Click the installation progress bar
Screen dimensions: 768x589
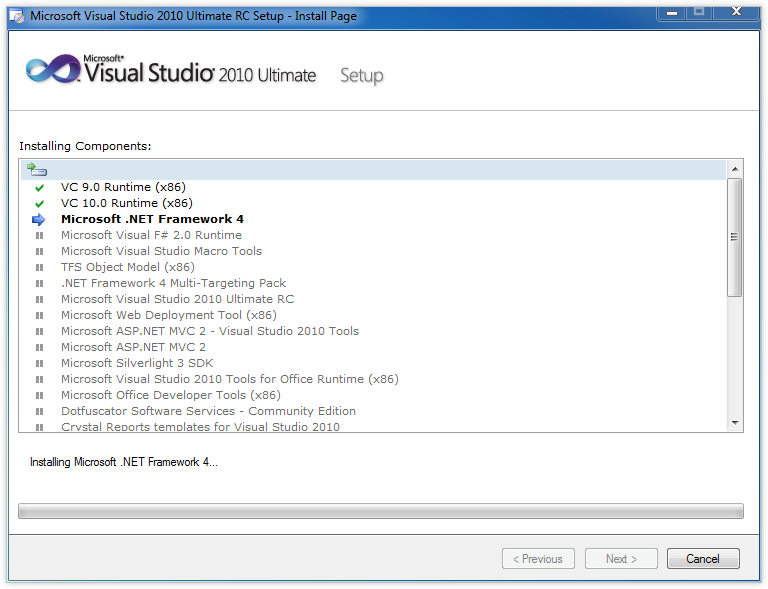tap(381, 511)
